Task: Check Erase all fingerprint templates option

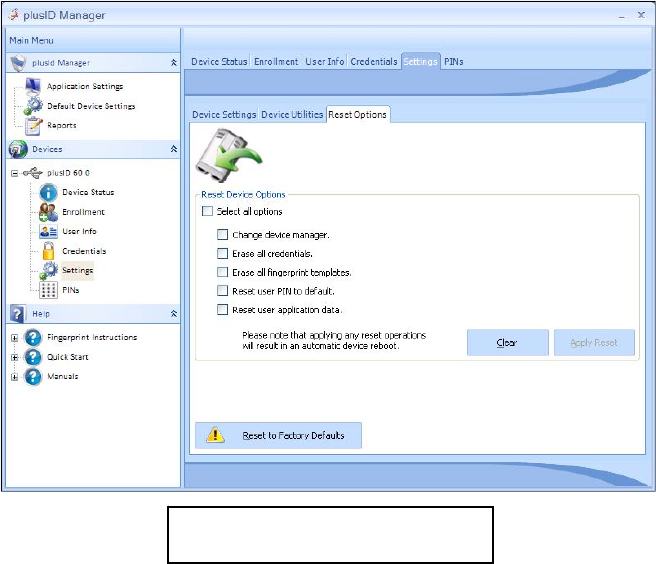Action: [x=223, y=272]
